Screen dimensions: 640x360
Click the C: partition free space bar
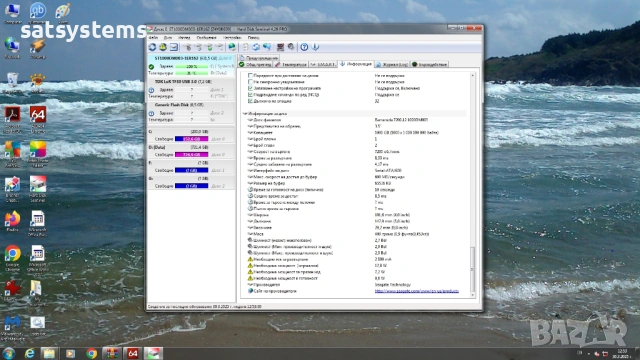pos(191,139)
